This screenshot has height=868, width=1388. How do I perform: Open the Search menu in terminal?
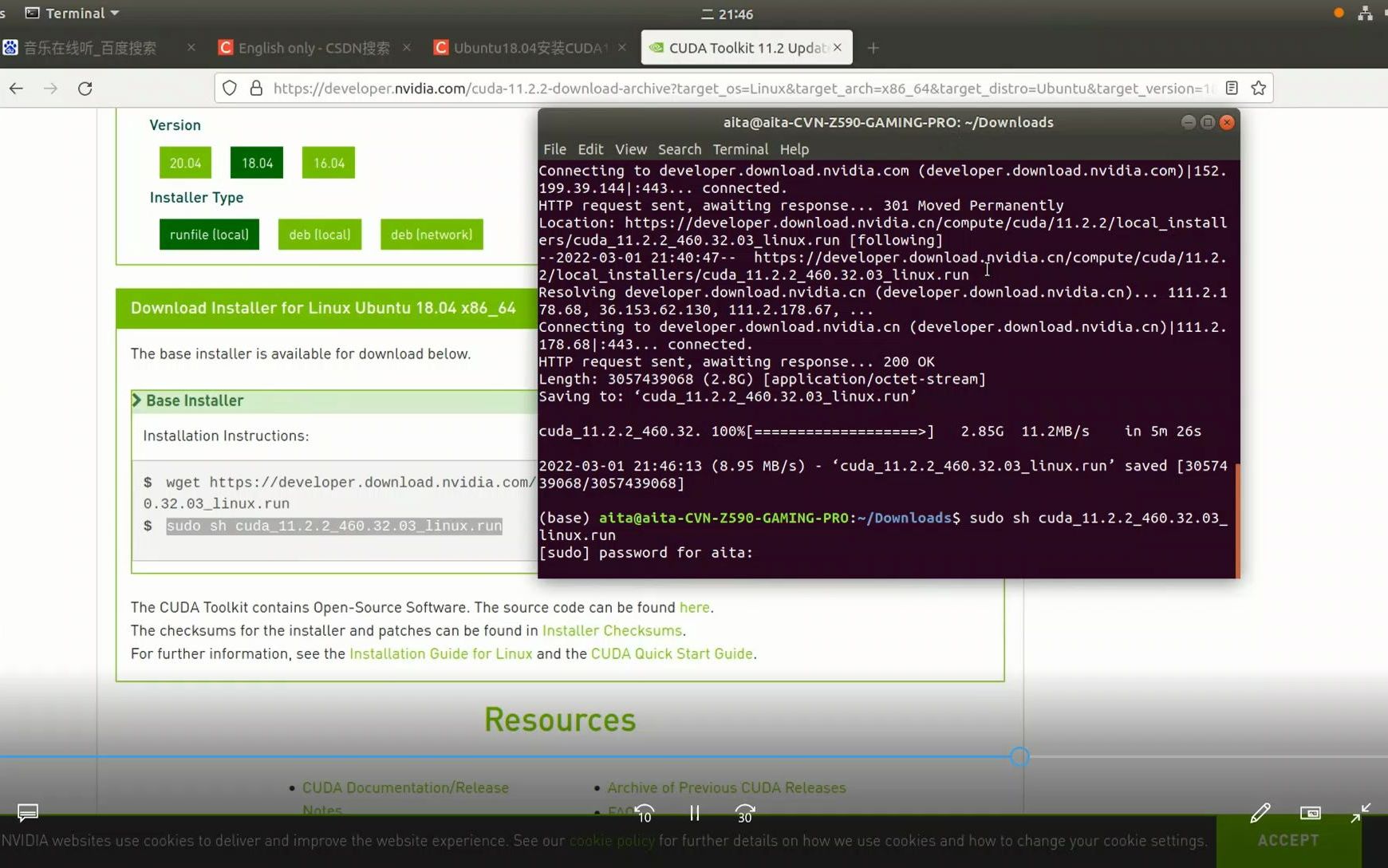click(680, 149)
